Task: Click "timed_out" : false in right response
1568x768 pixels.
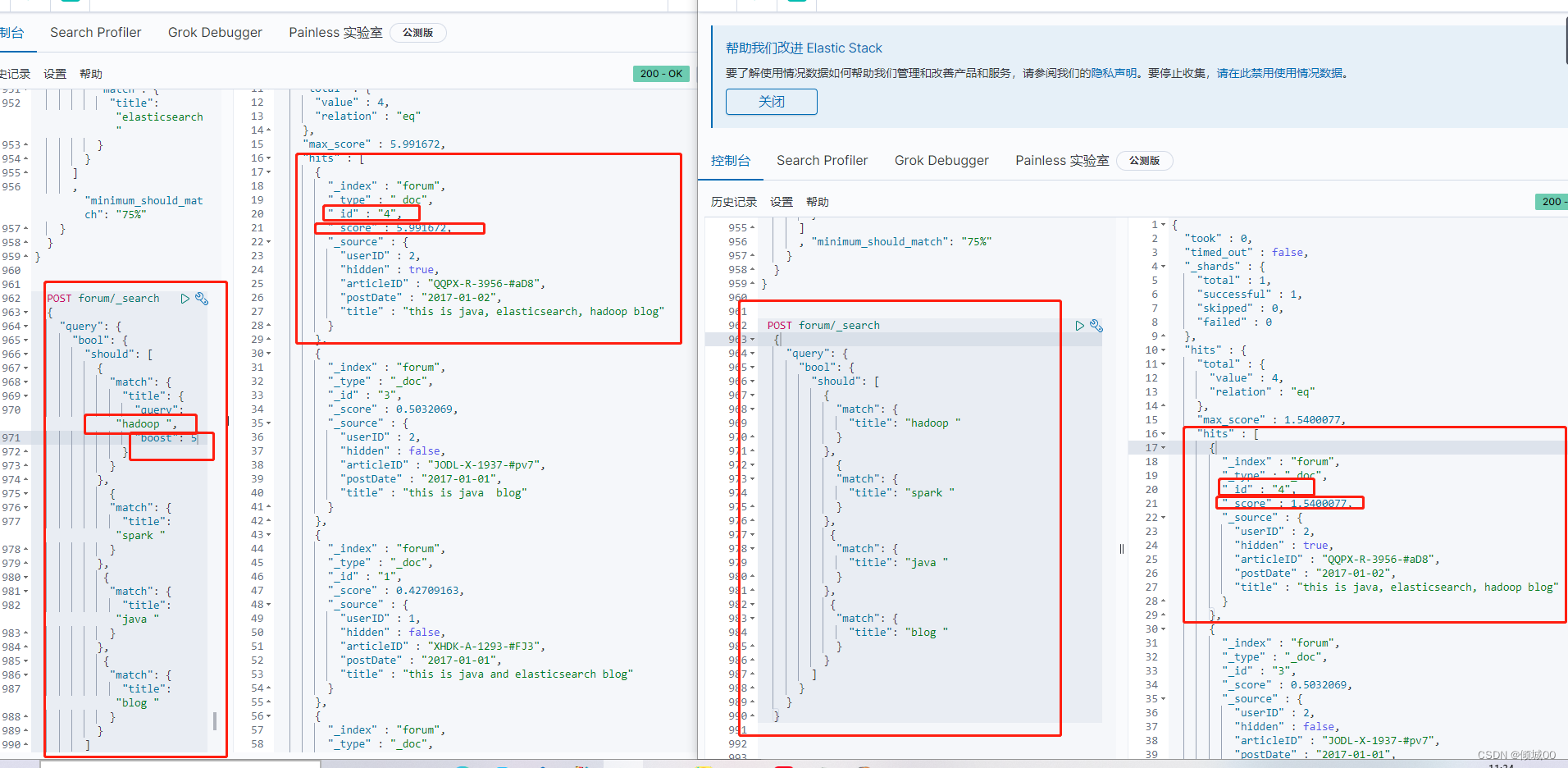Action: pos(1246,253)
